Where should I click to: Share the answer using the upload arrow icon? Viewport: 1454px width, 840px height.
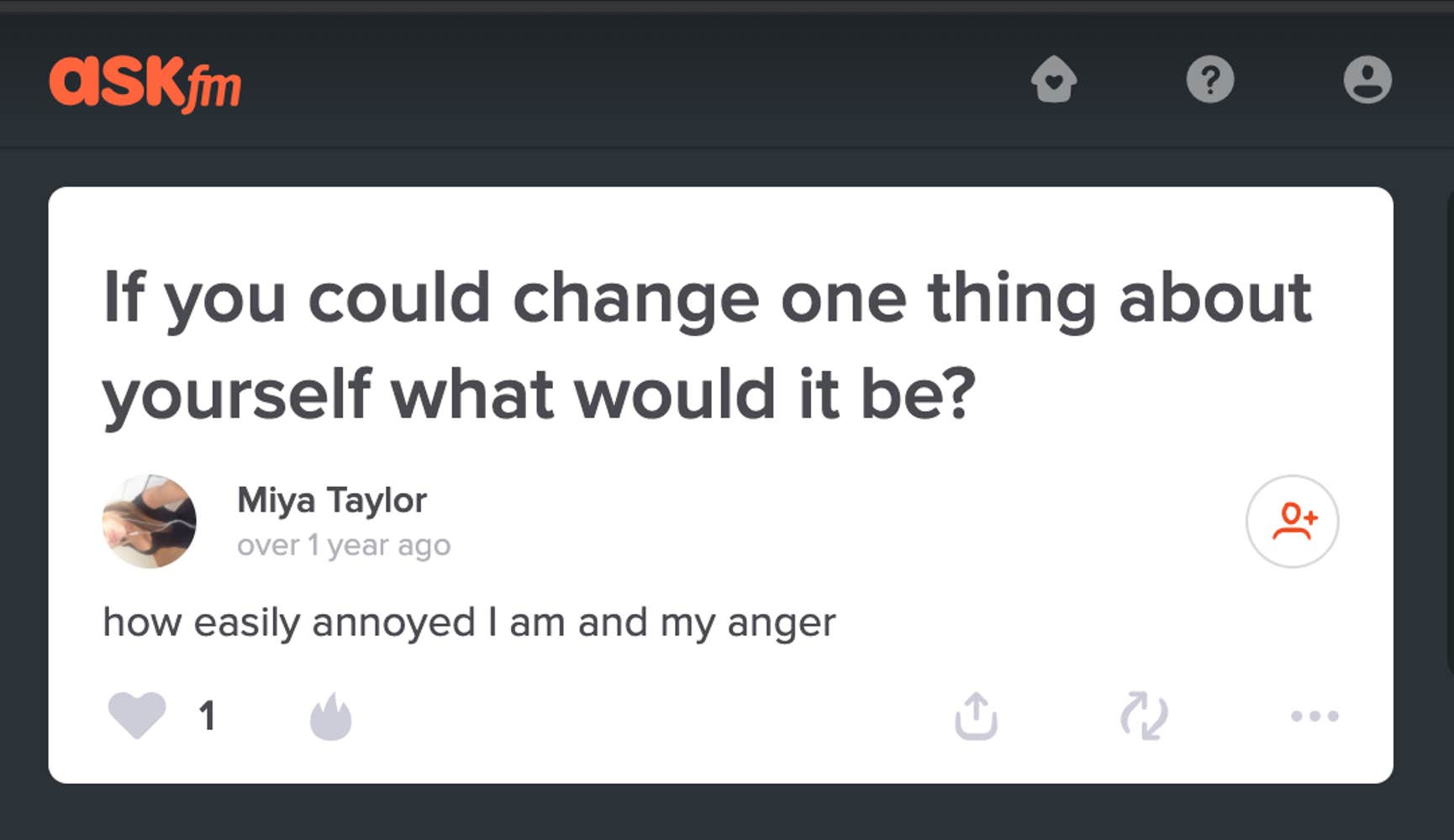click(976, 716)
